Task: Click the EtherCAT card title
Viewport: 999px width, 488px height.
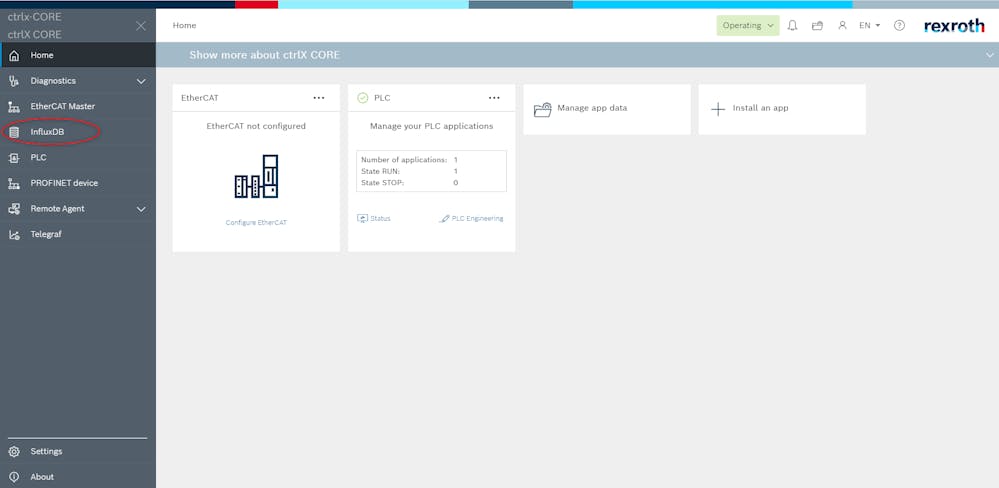Action: pyautogui.click(x=200, y=98)
